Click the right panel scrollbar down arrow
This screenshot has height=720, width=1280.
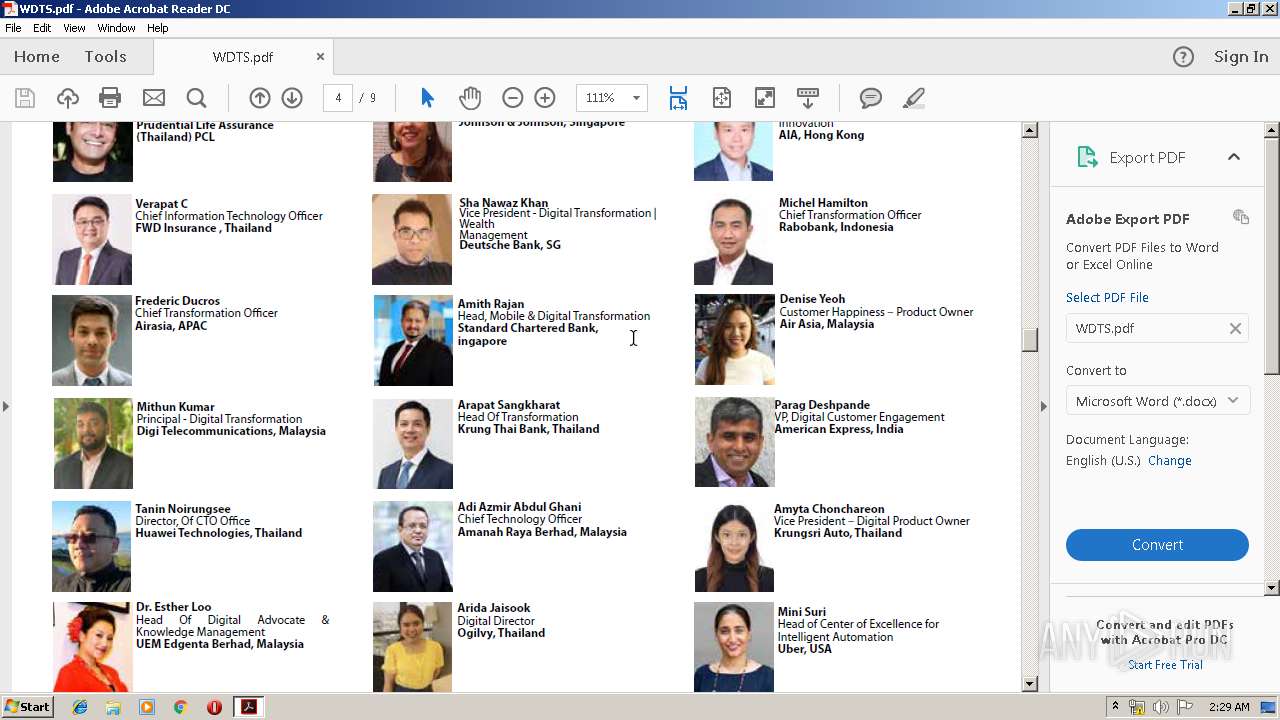tap(1272, 588)
